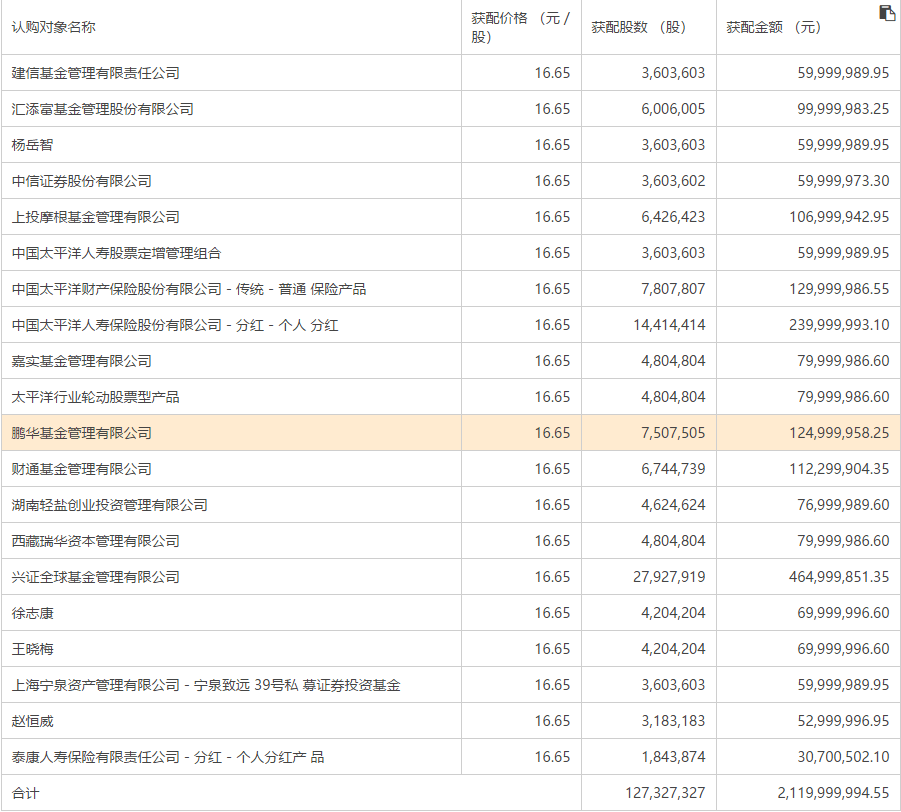901x812 pixels.
Task: Click the copy table icon
Action: point(887,13)
